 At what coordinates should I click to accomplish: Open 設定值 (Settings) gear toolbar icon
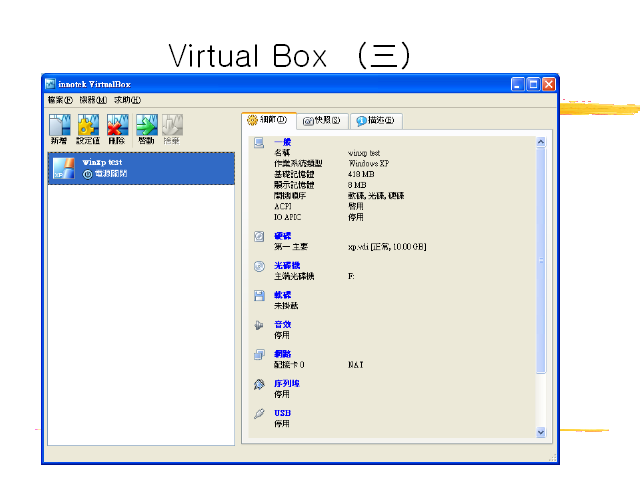click(89, 125)
